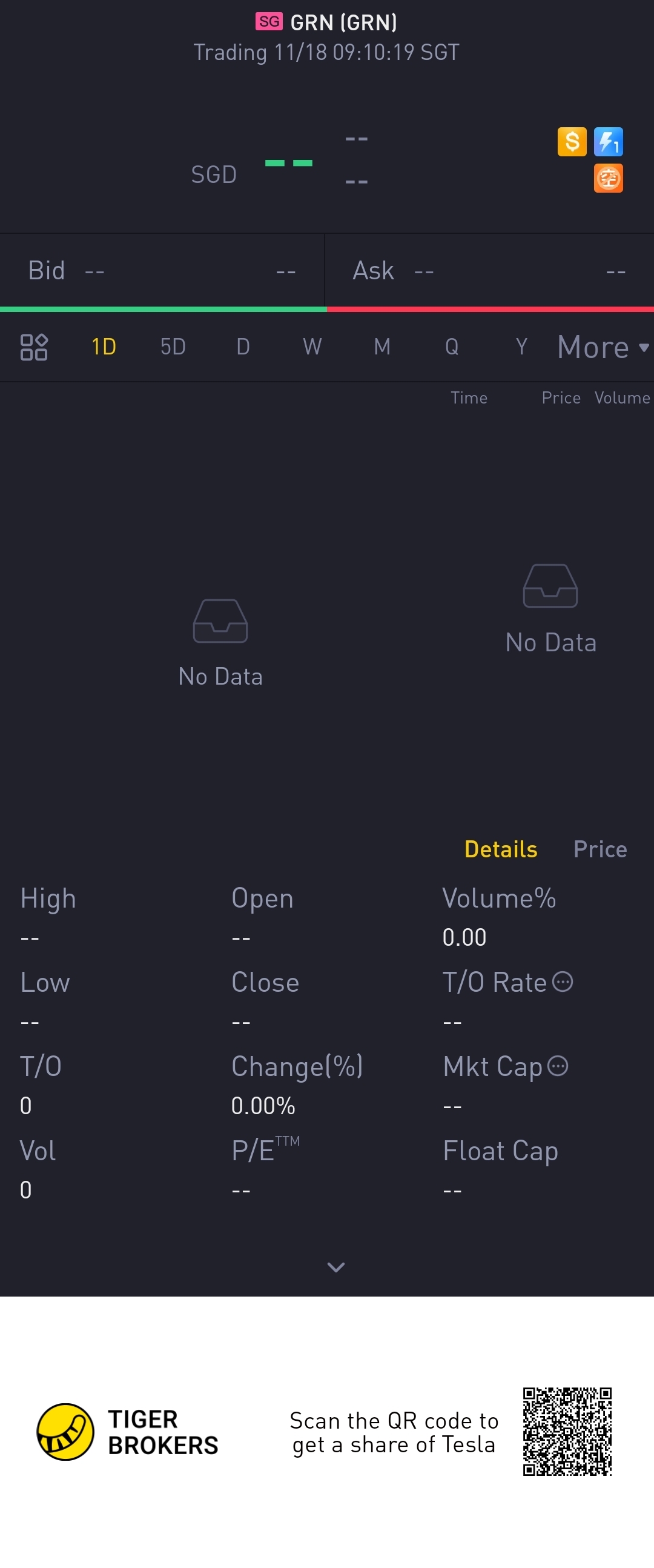Tap the Tesla share QR code
The height and width of the screenshot is (1568, 654).
pyautogui.click(x=567, y=1432)
